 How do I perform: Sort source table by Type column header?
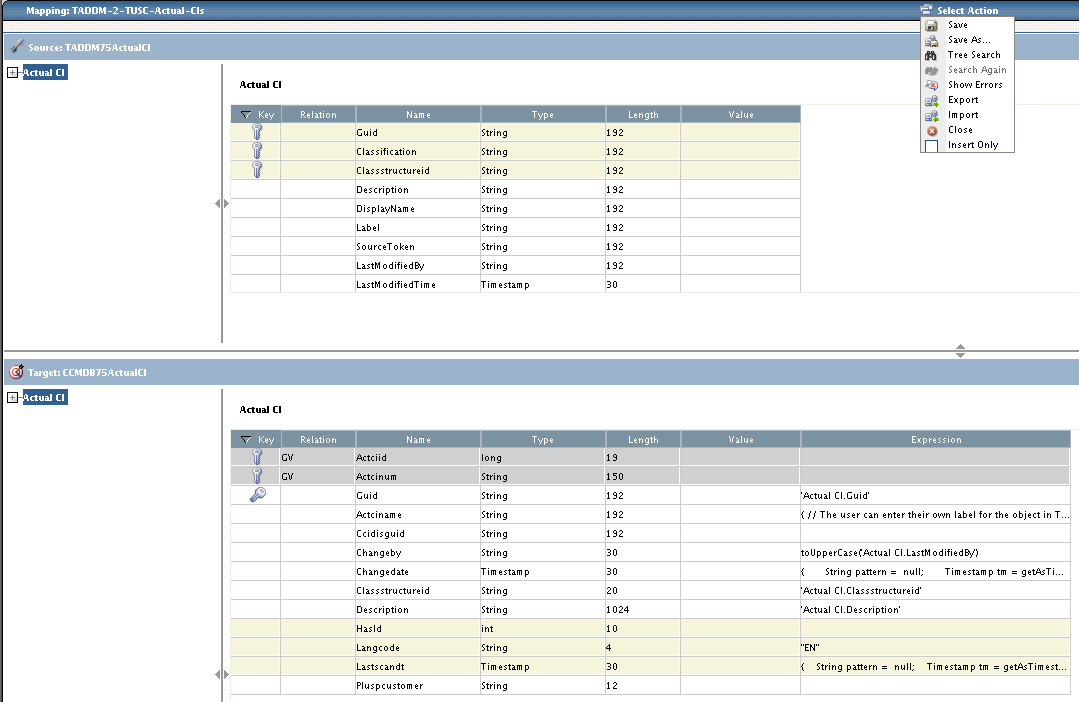pos(543,114)
